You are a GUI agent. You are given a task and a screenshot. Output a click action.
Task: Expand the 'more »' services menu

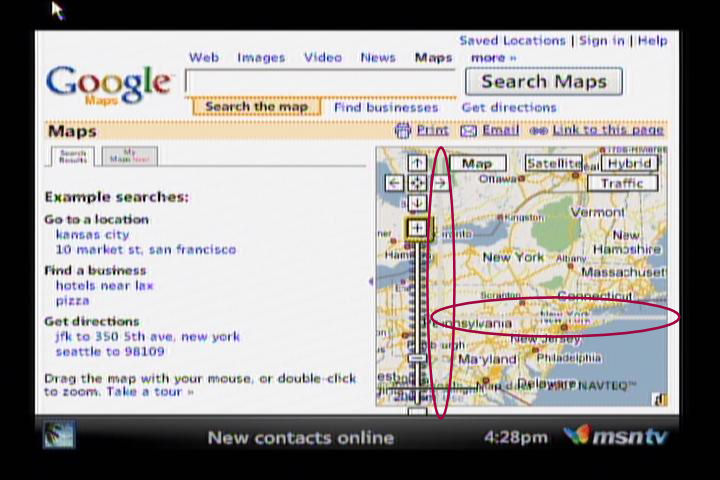pyautogui.click(x=494, y=58)
